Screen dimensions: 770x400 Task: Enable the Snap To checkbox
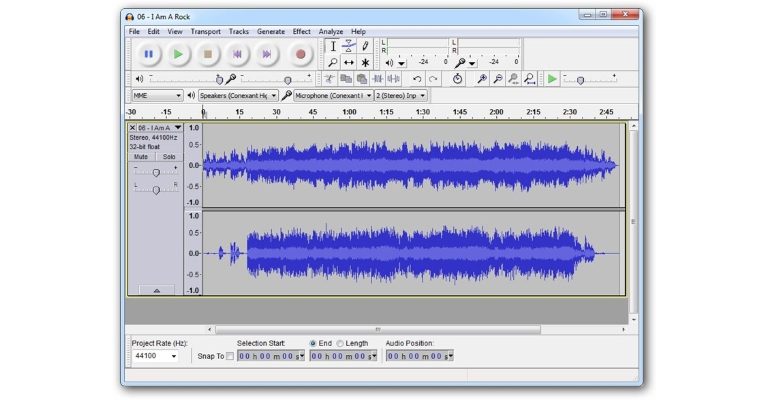(230, 356)
